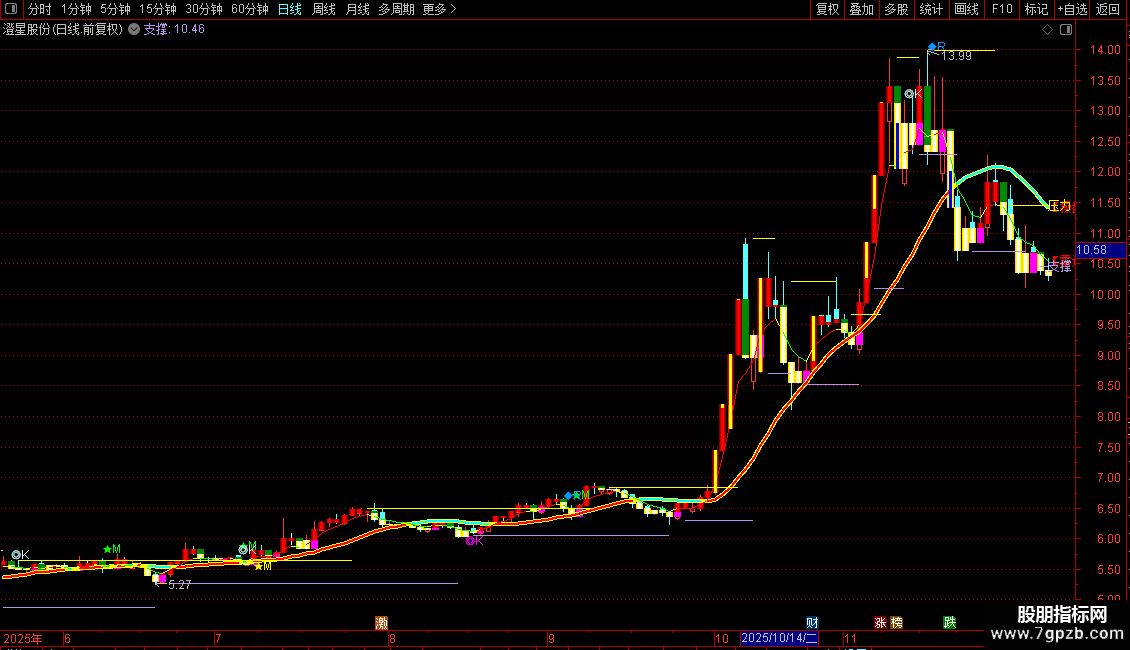The width and height of the screenshot is (1130, 650).
Task: Open the 多周期 multi-period view
Action: pyautogui.click(x=396, y=9)
